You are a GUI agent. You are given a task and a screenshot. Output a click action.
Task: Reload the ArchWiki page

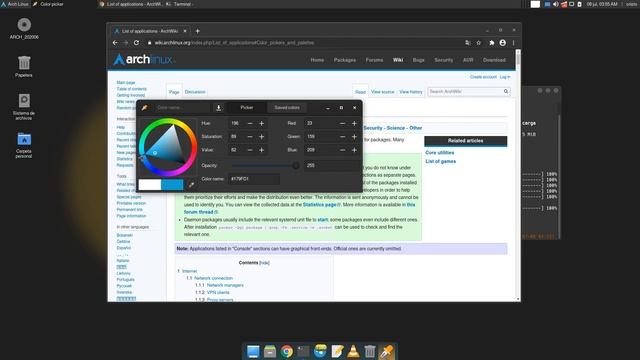136,43
